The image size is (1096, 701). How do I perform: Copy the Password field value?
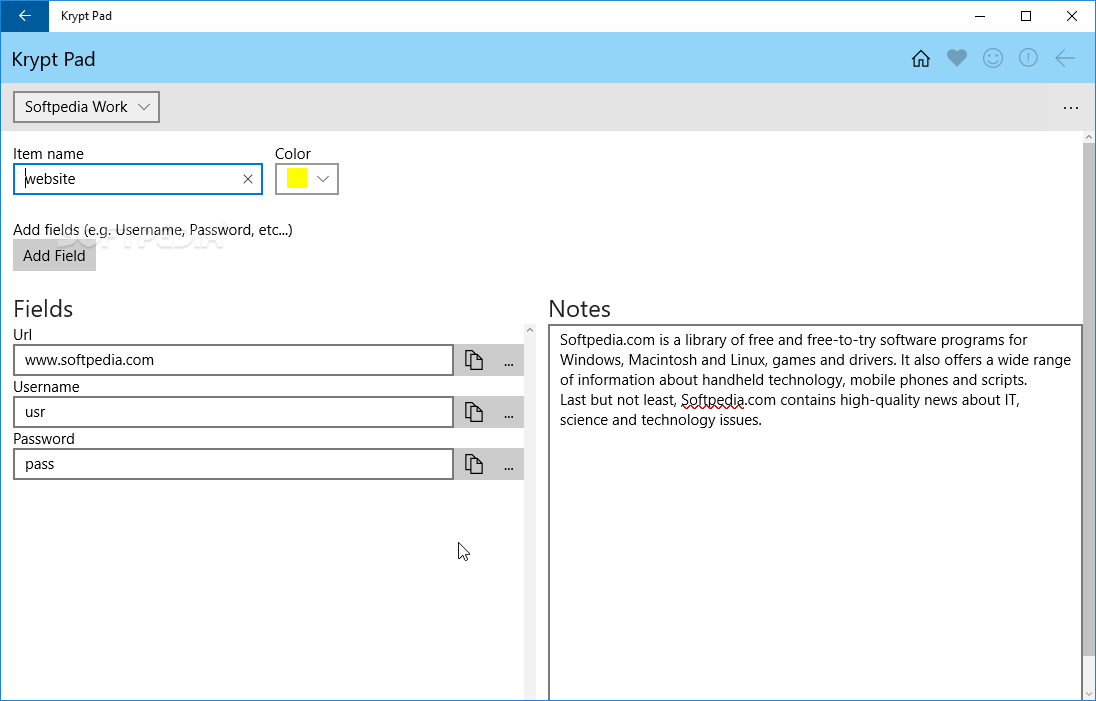click(474, 464)
